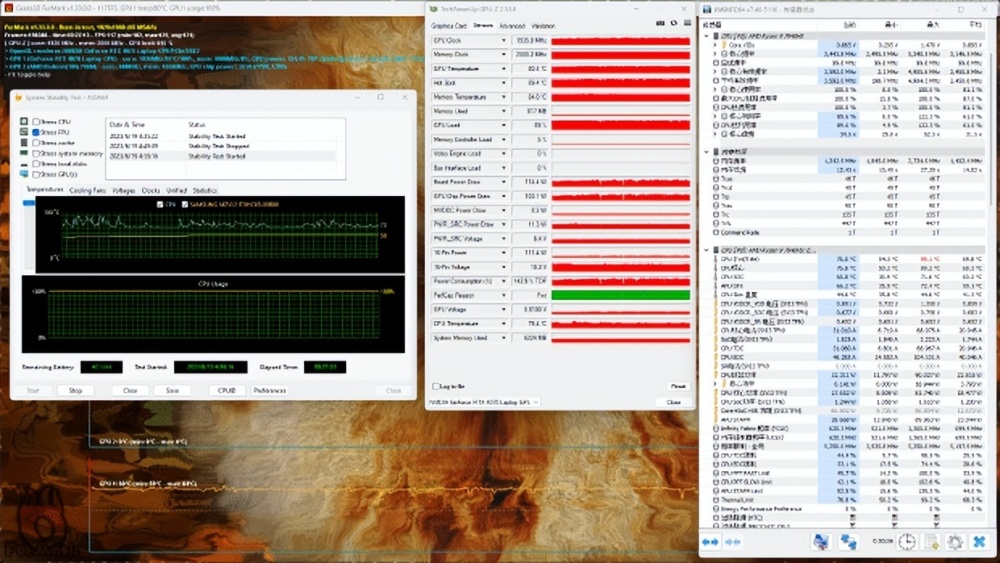Open the GPU Load sensor dropdown
Screen dimensions: 1000x563
503,125
